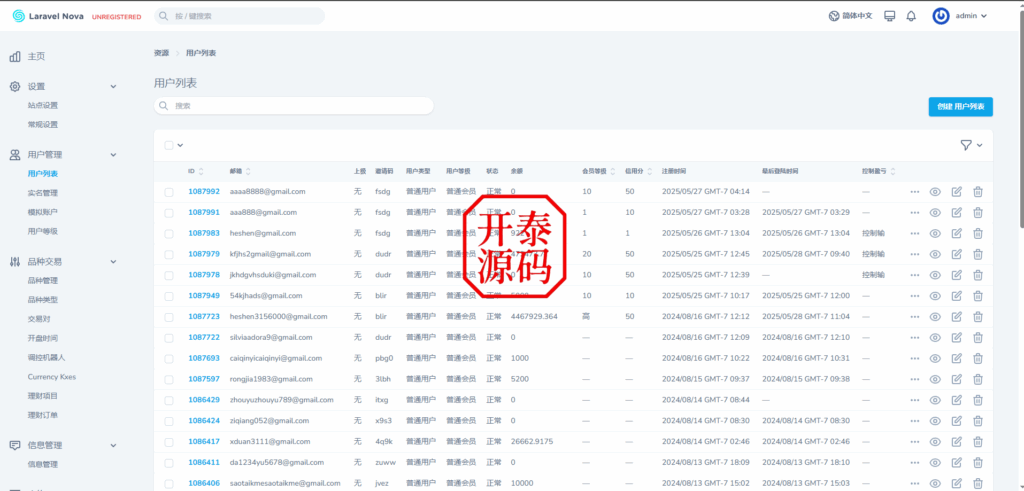Select checkbox for user 1087949
The height and width of the screenshot is (491, 1024).
[x=169, y=296]
